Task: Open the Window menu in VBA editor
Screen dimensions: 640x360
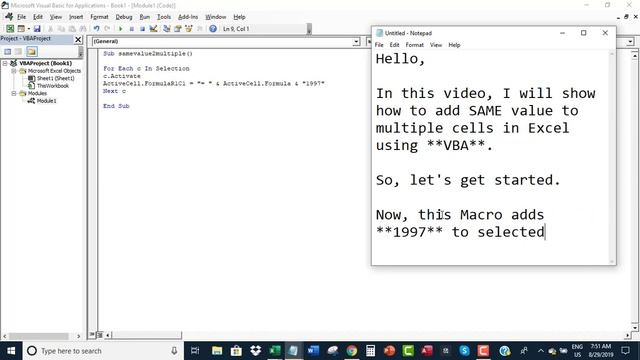Action: 216,17
